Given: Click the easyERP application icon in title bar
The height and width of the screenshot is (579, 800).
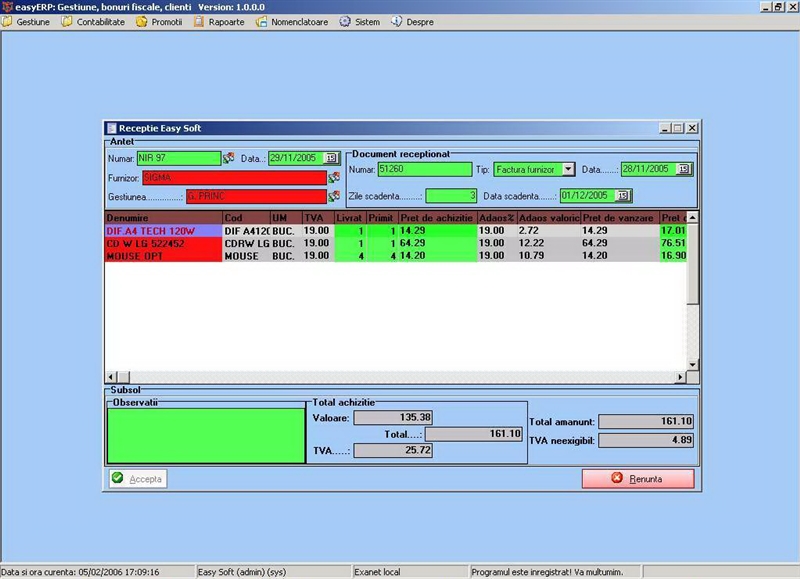Looking at the screenshot, I should pos(7,7).
